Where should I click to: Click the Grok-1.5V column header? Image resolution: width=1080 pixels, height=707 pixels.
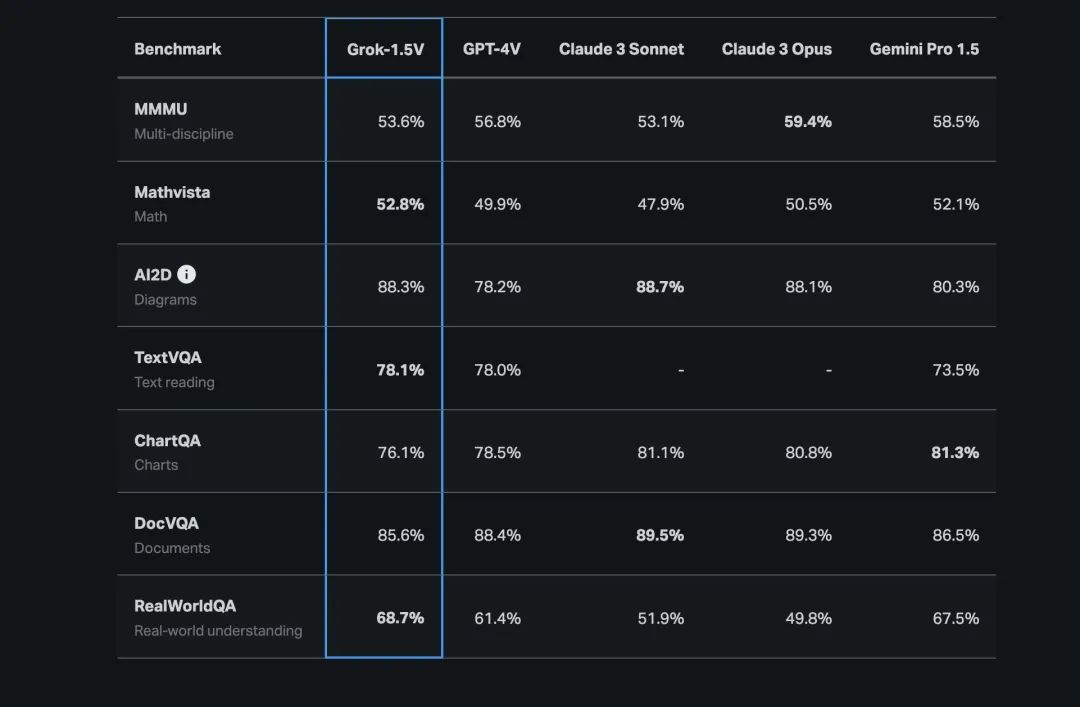click(384, 49)
